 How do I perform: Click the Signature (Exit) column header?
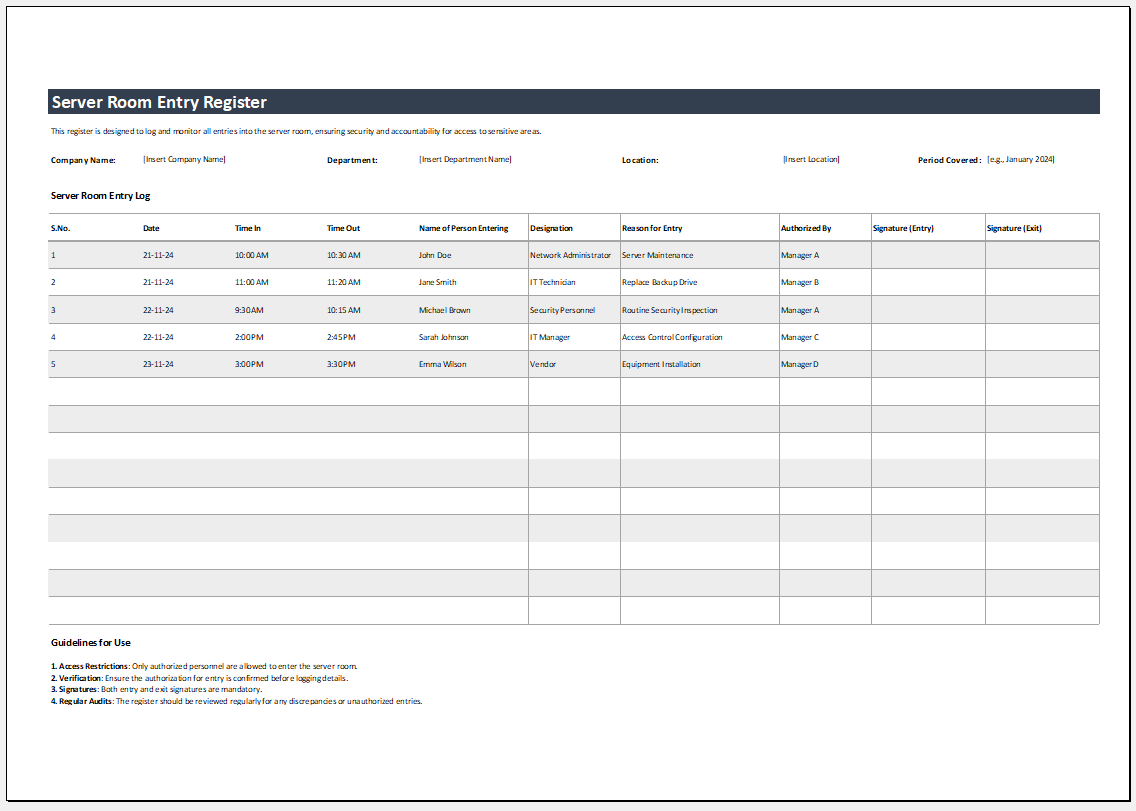[1015, 228]
